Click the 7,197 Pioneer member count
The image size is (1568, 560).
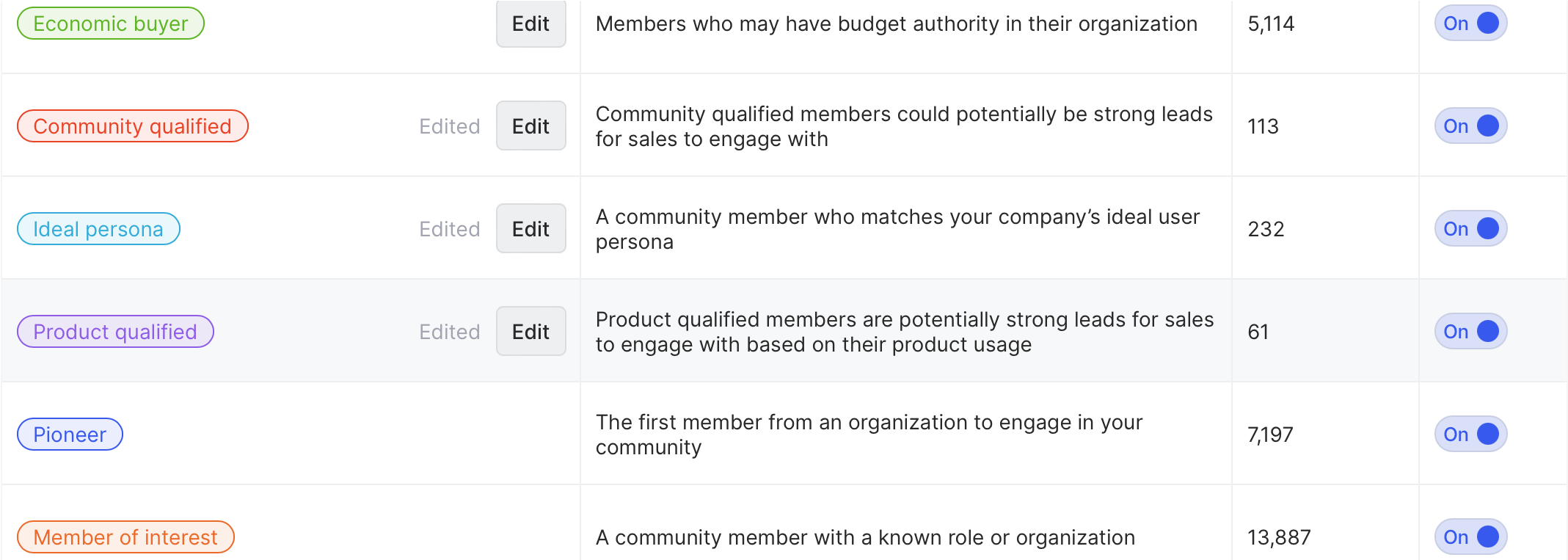point(1270,434)
